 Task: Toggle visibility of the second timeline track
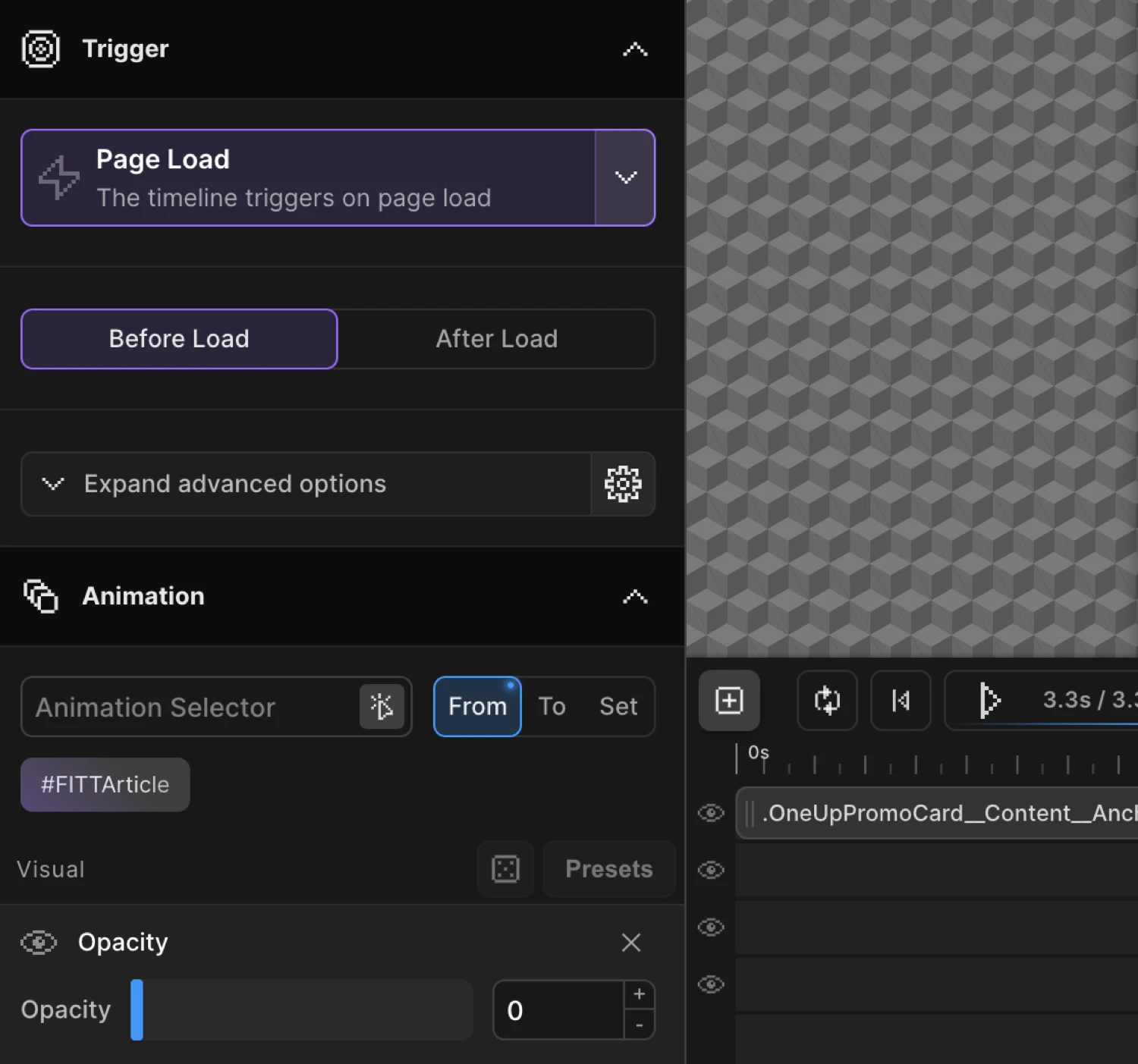pos(711,870)
